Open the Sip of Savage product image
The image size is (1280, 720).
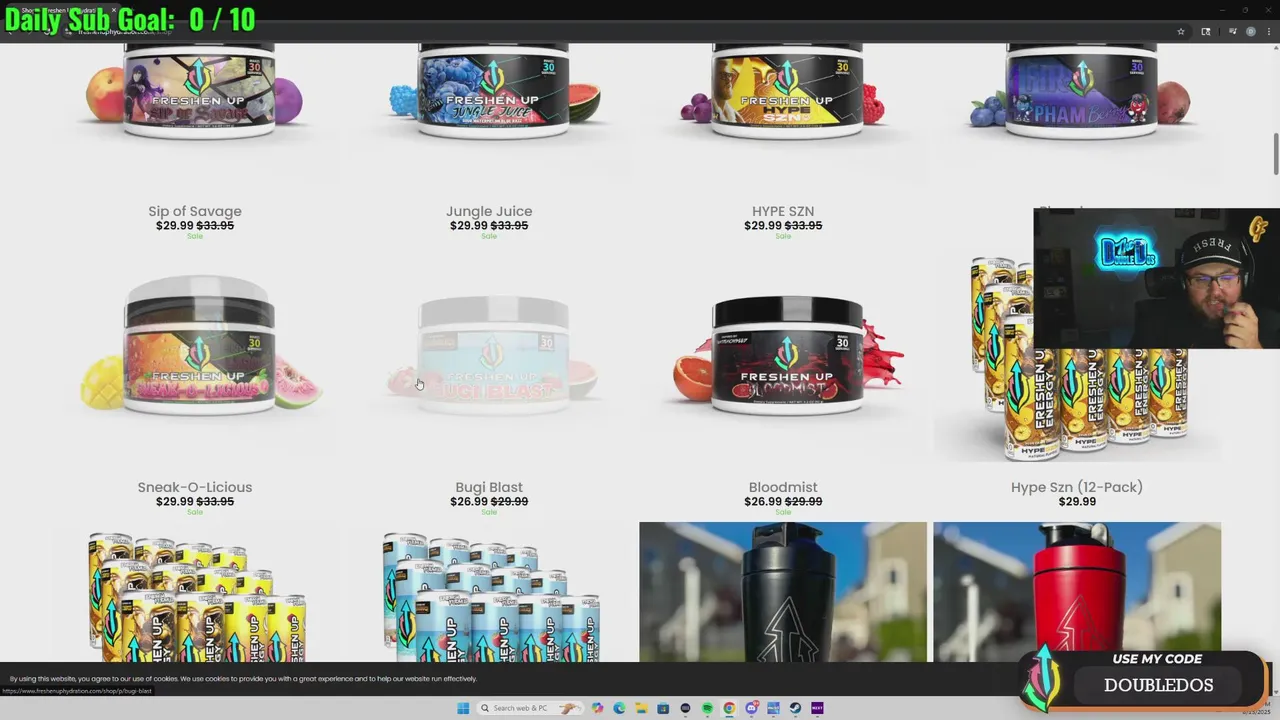click(195, 112)
